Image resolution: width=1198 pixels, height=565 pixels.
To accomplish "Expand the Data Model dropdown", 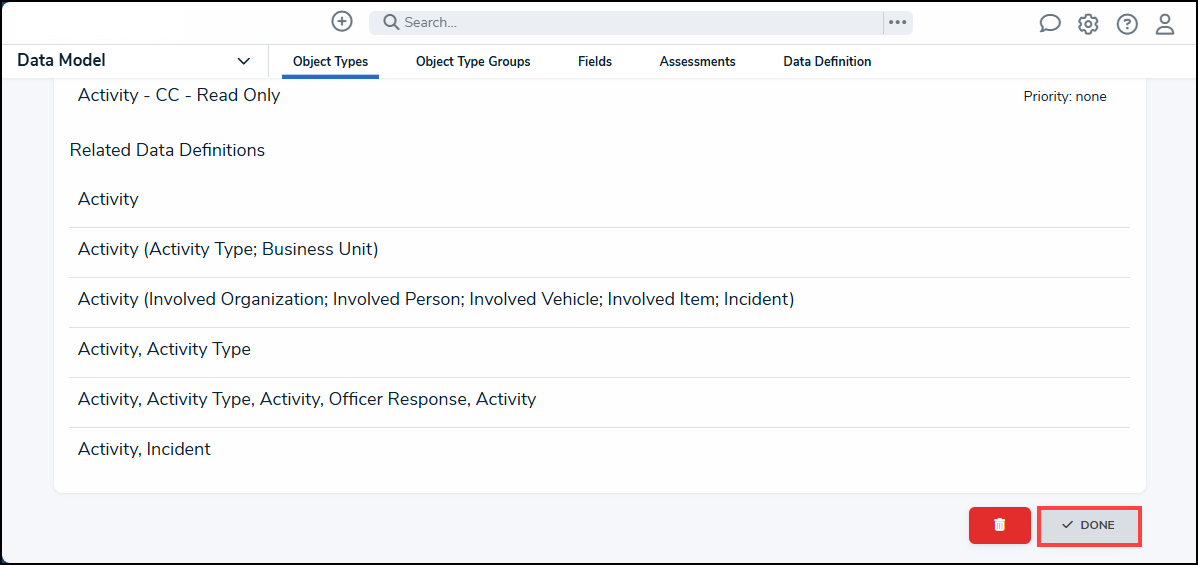I will [x=243, y=61].
